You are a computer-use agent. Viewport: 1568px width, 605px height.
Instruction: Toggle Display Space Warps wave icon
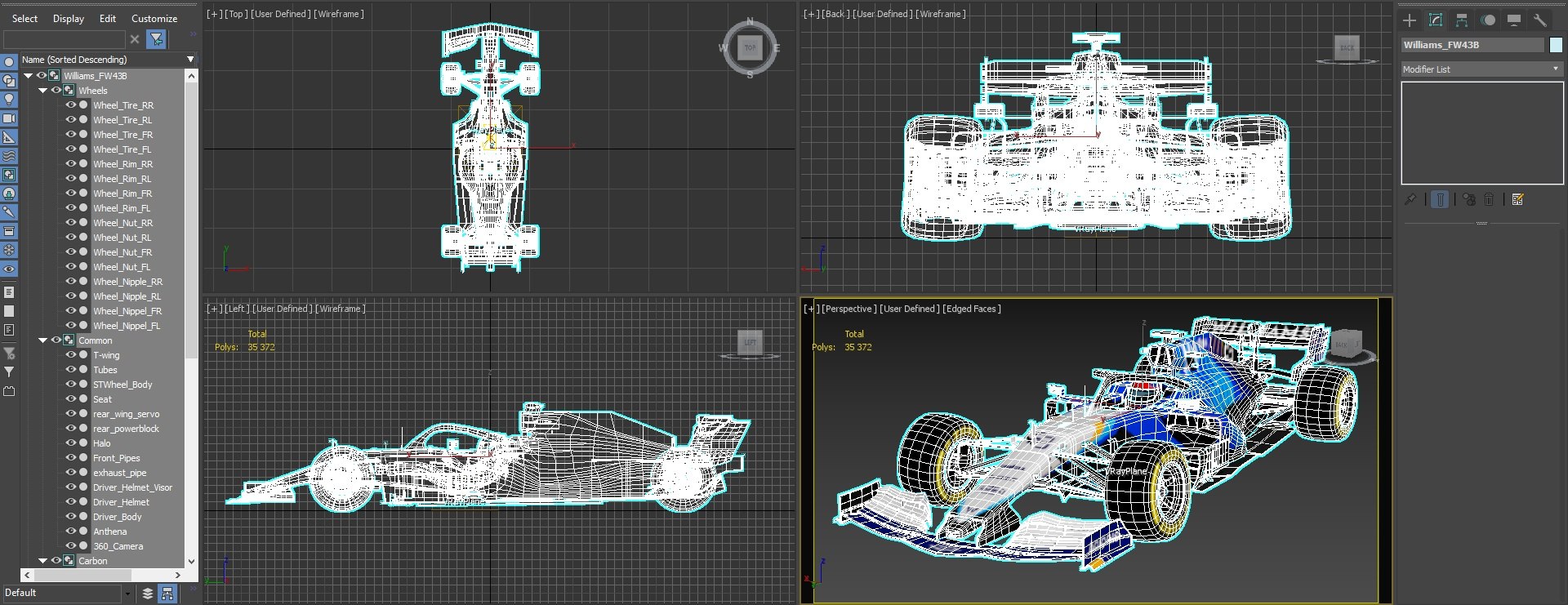(x=9, y=156)
